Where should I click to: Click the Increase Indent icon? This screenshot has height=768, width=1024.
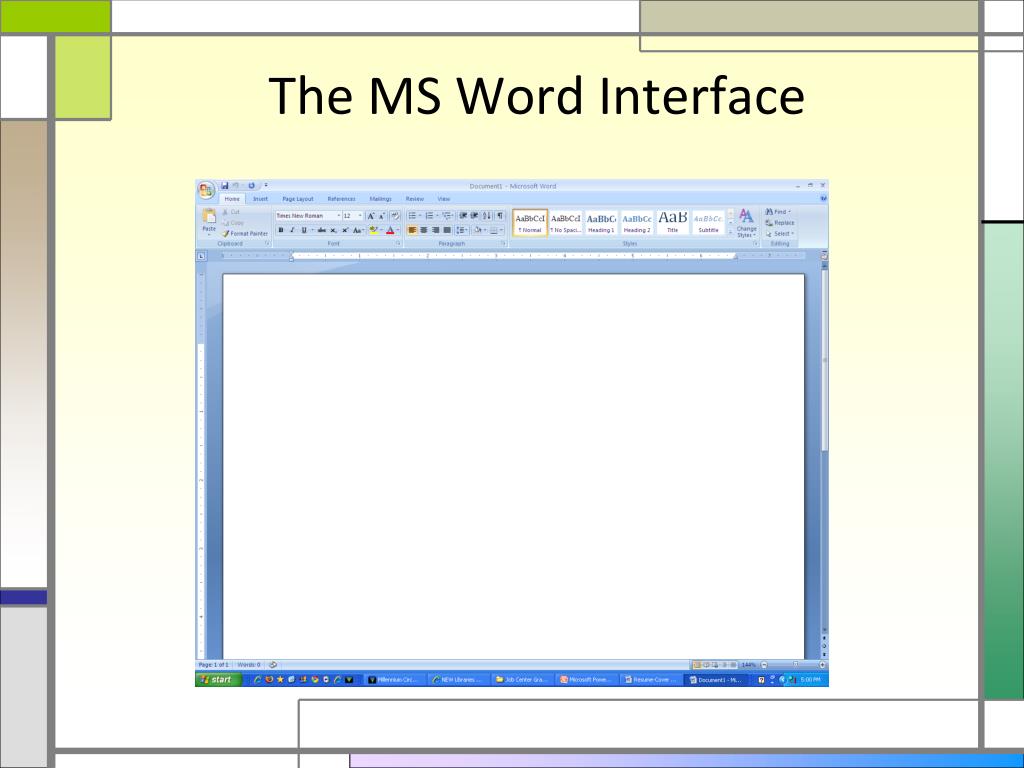coord(475,216)
